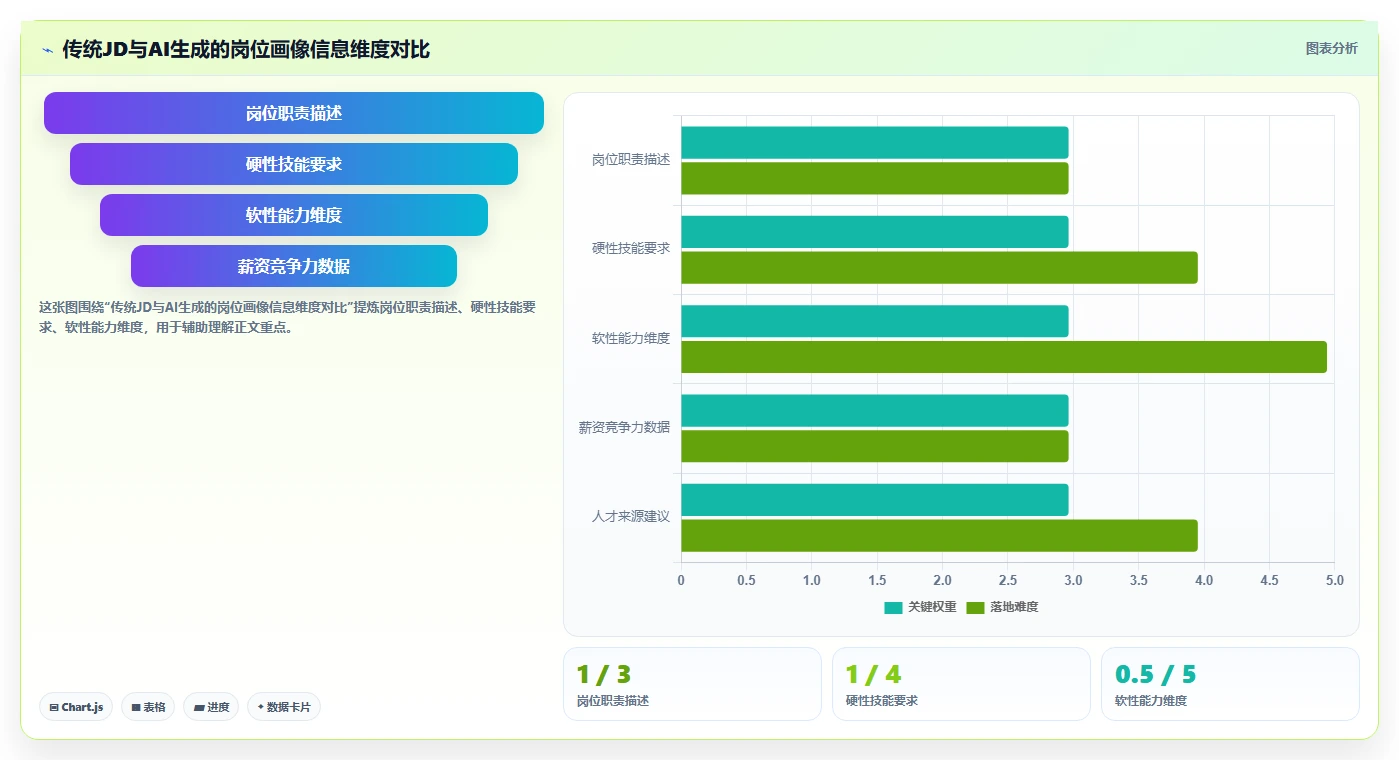Viewport: 1399px width, 760px height.
Task: Click the 1.5 x-axis tick label
Action: coord(877,581)
